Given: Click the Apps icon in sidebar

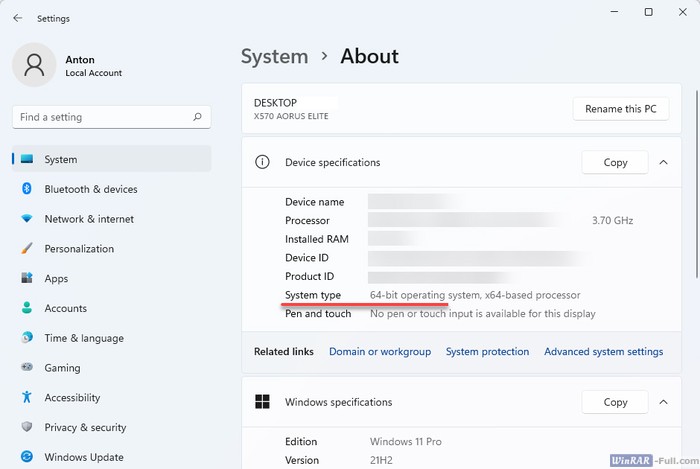Looking at the screenshot, I should tap(26, 279).
